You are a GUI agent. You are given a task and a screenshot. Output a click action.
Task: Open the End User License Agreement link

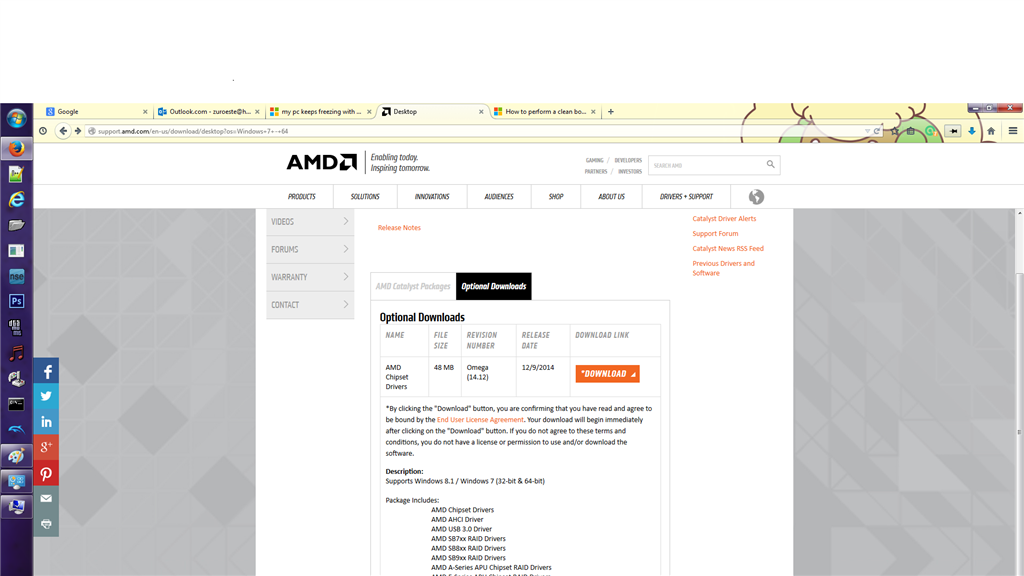click(x=480, y=420)
